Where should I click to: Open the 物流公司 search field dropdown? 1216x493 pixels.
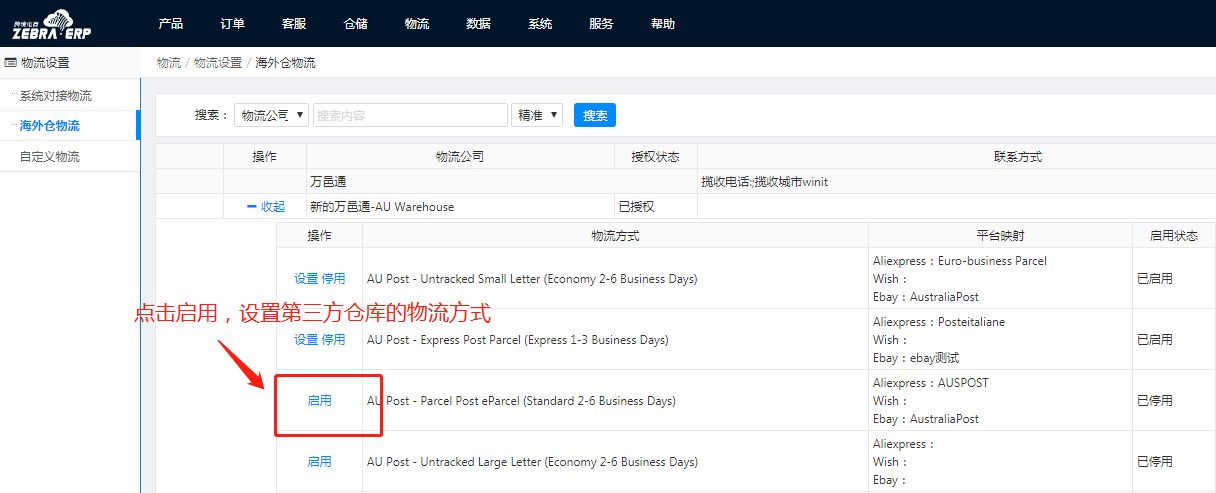(271, 115)
